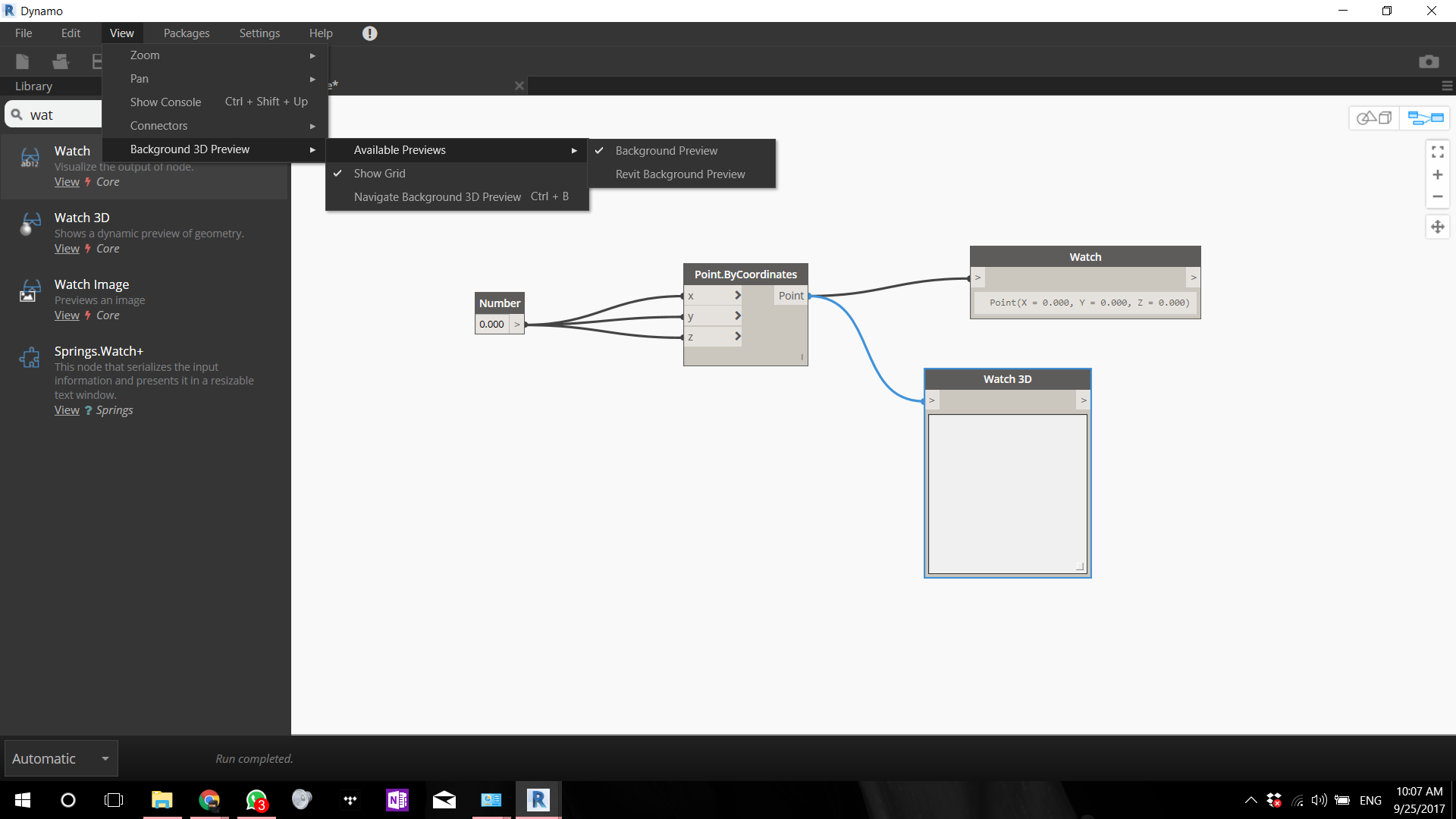Expand the Zoom submenu
This screenshot has width=1456, height=819.
coord(215,55)
